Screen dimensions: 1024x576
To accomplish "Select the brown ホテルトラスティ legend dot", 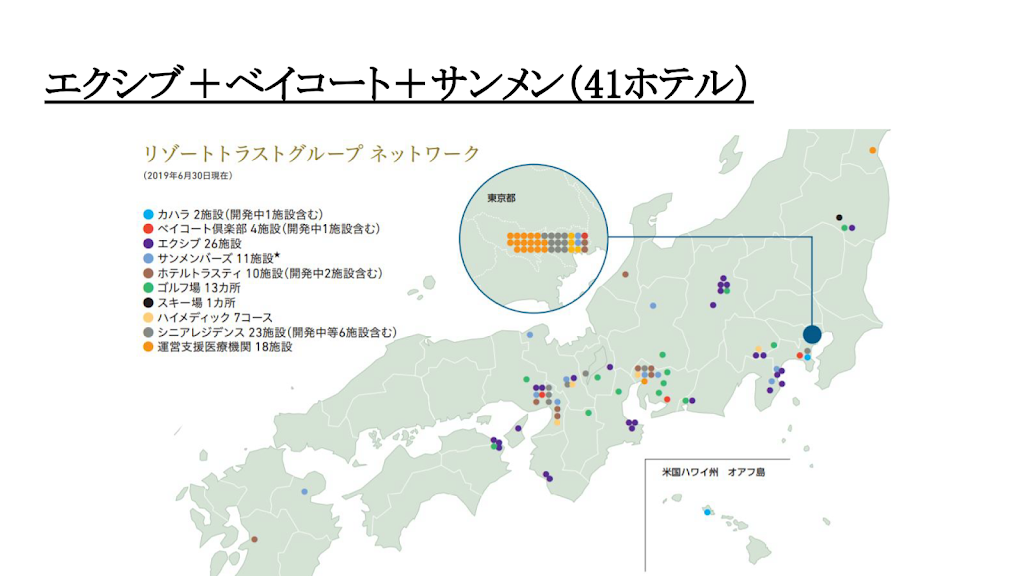I will point(148,273).
